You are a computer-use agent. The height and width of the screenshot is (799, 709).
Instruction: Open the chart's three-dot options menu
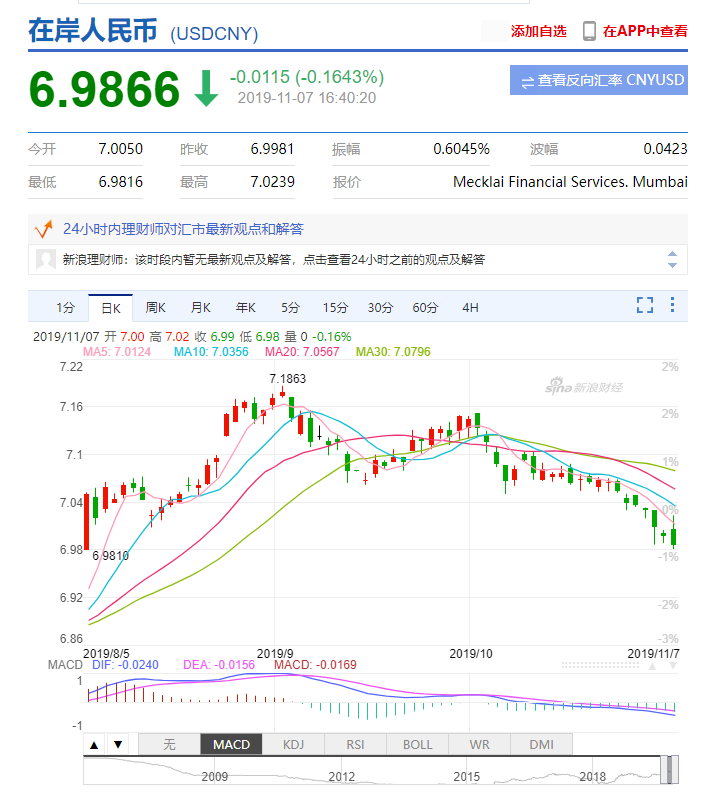tap(672, 305)
